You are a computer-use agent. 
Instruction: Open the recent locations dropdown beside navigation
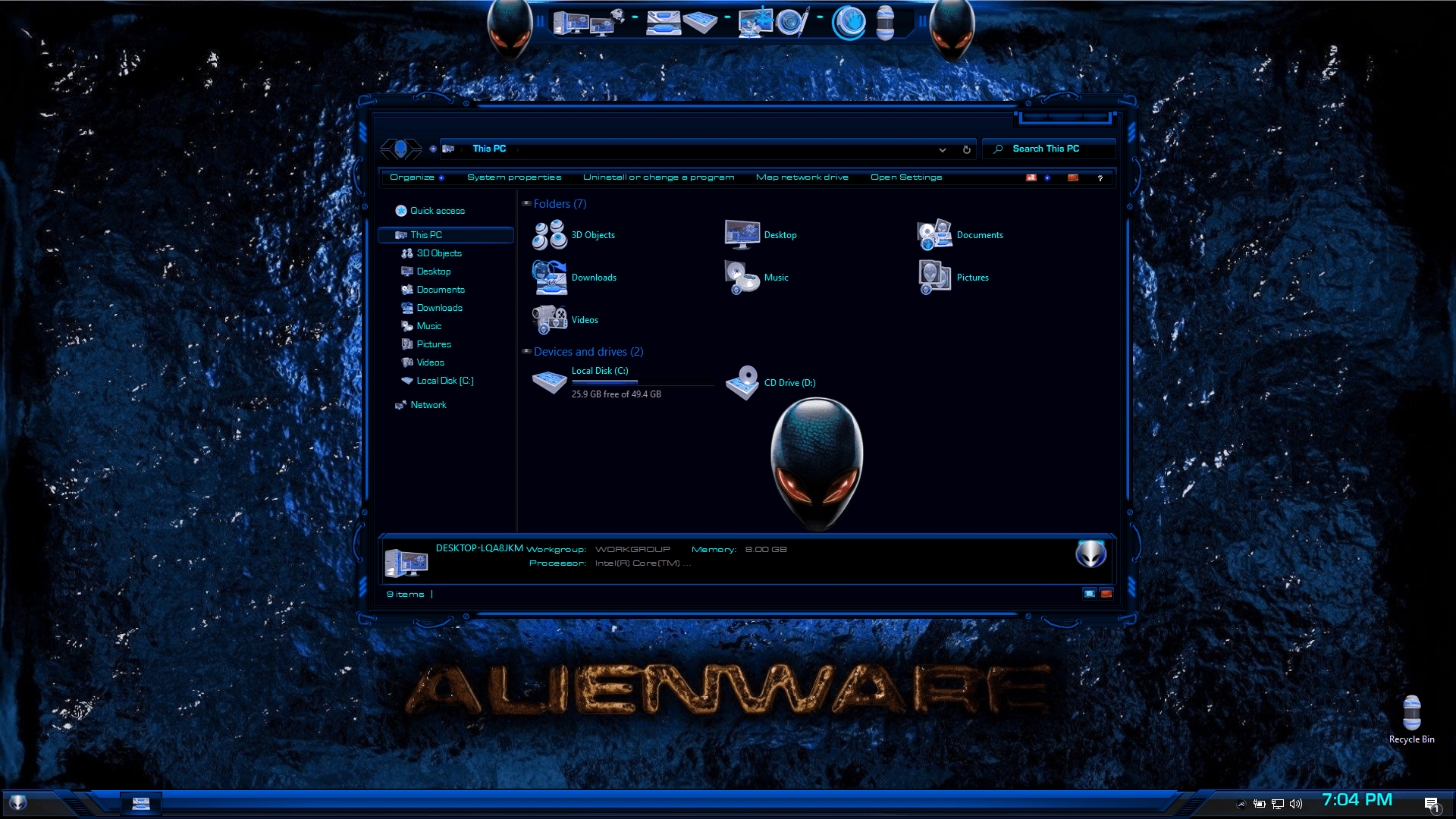click(x=433, y=149)
